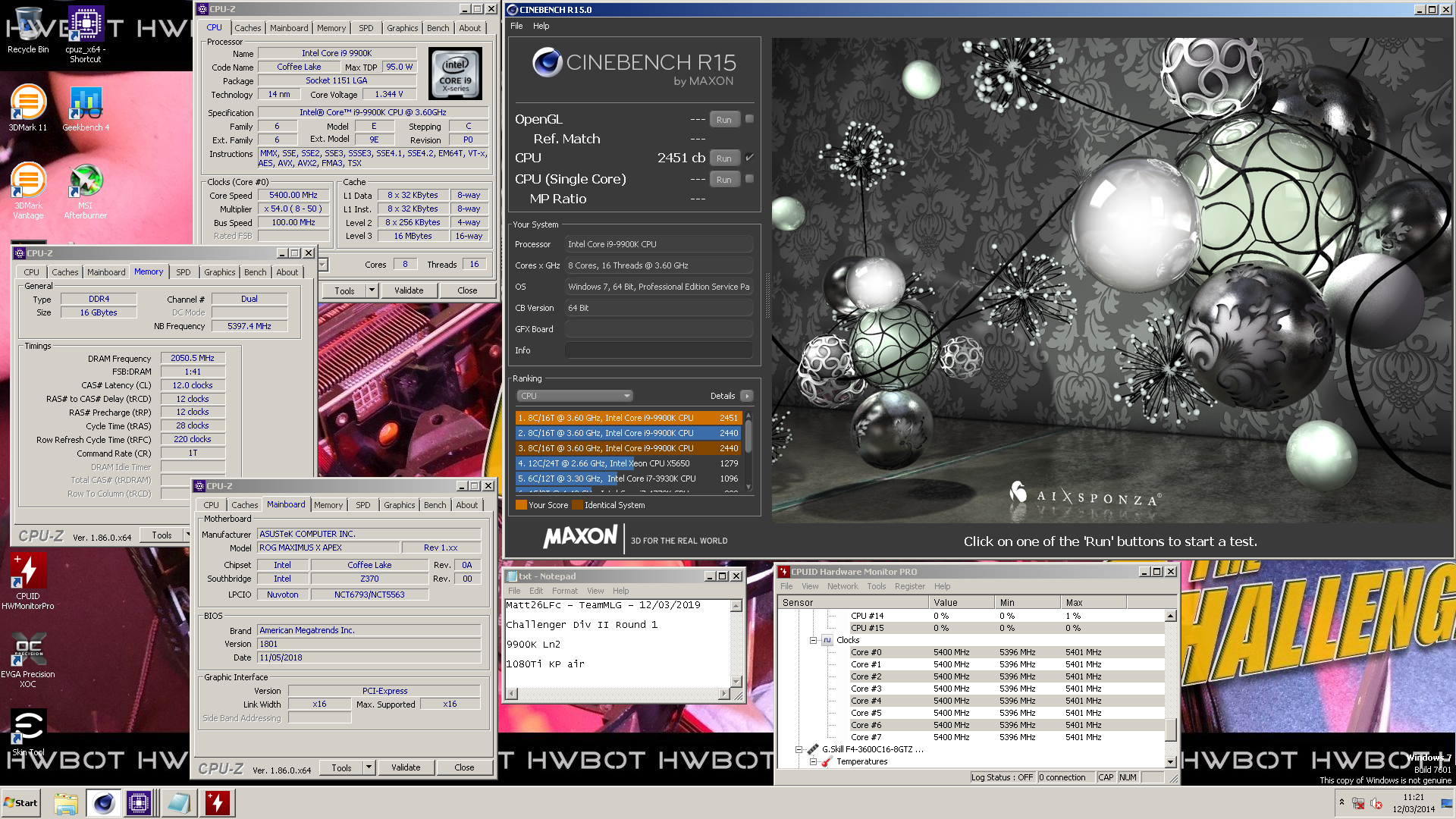
Task: Open the CPUID HWMonitorPro desktop icon
Action: (28, 582)
